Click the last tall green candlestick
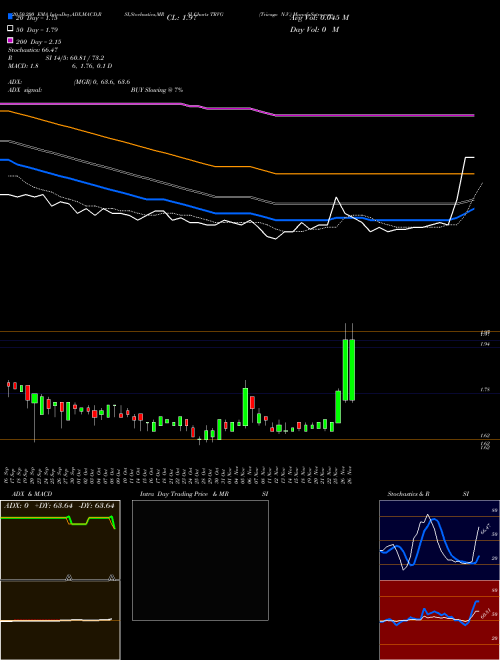Screen dimensions: 500x660 pyautogui.click(x=352, y=370)
